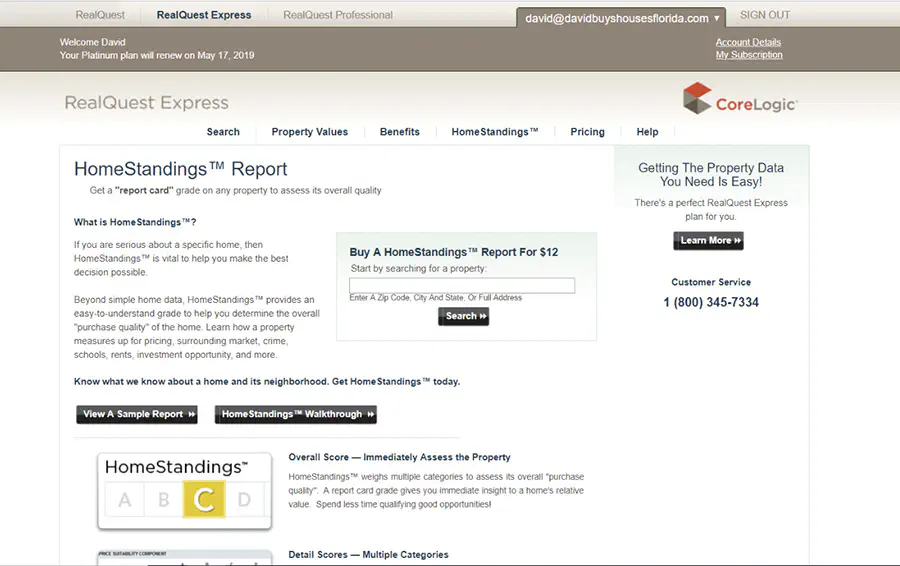The image size is (900, 566).
Task: Open the Search menu item
Action: pyautogui.click(x=223, y=132)
